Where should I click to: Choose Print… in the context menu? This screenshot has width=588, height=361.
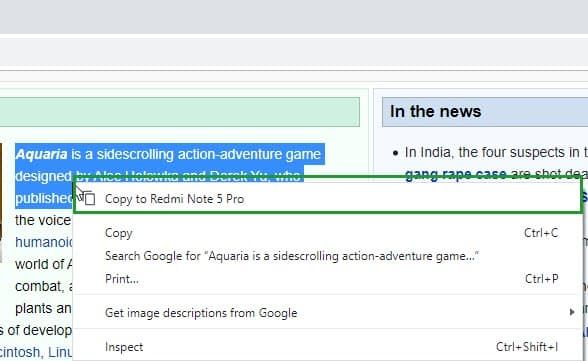(x=328, y=279)
